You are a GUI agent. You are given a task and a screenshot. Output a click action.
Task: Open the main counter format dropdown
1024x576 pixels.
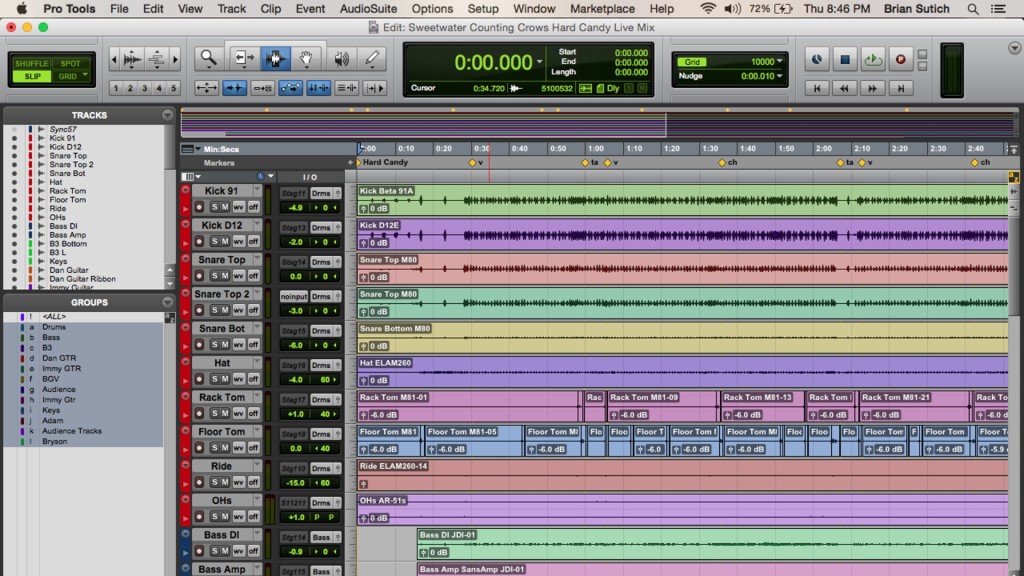pos(539,62)
